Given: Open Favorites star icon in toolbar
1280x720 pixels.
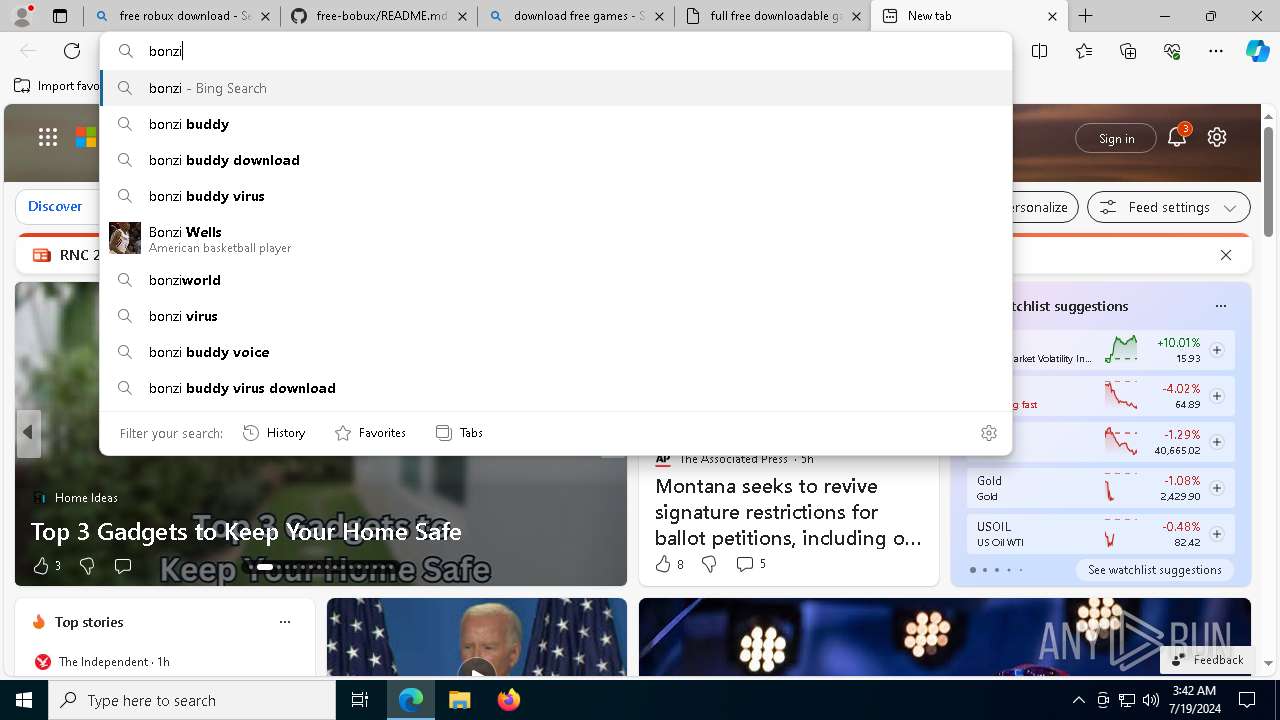Looking at the screenshot, I should click(x=1084, y=51).
